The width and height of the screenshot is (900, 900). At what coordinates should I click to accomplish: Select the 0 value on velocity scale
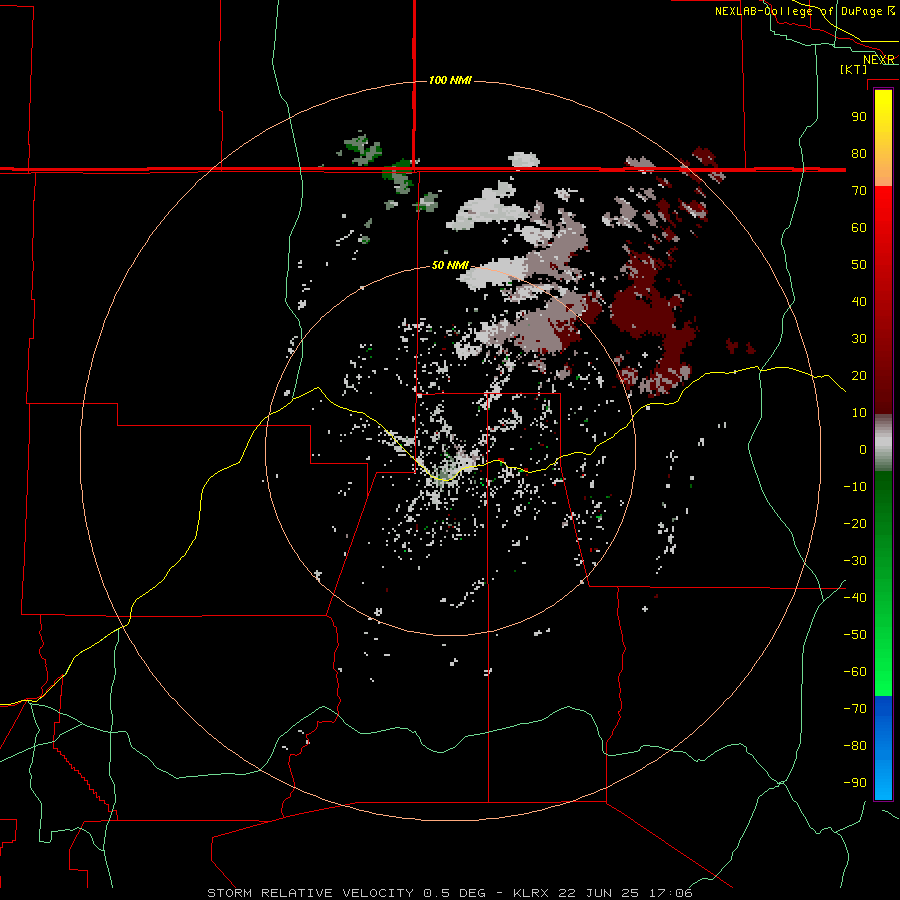(863, 450)
